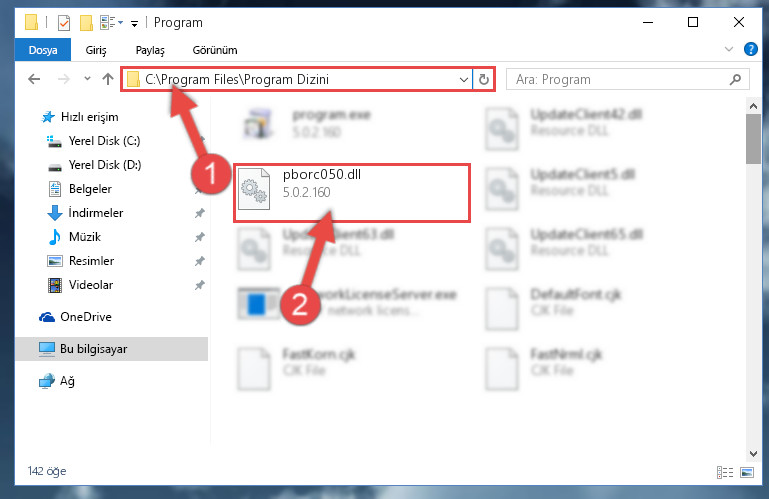
Task: Refresh the current folder view
Action: (484, 79)
